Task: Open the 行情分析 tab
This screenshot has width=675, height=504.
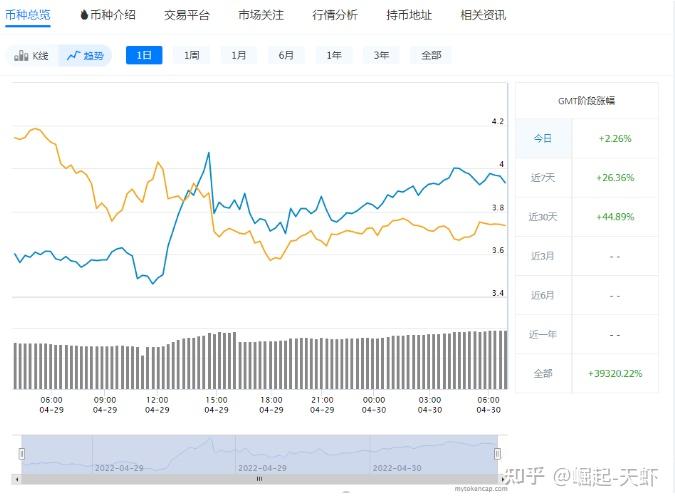Action: (x=334, y=15)
